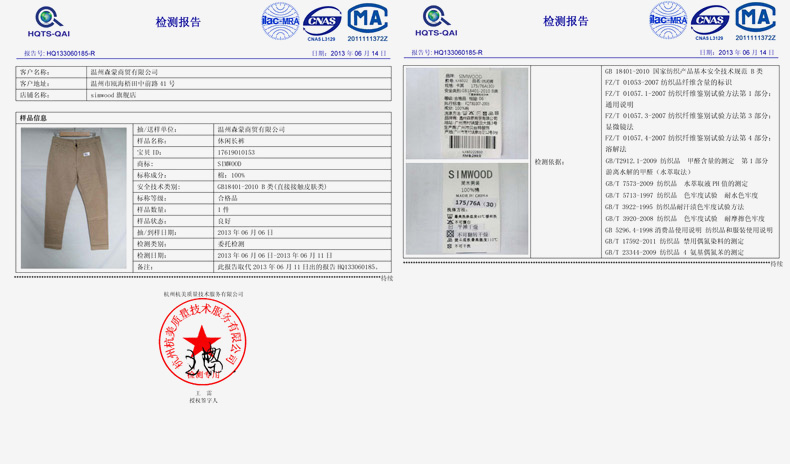Click the GB/T 3920-2008 standard line
790x464 pixels.
click(x=685, y=219)
